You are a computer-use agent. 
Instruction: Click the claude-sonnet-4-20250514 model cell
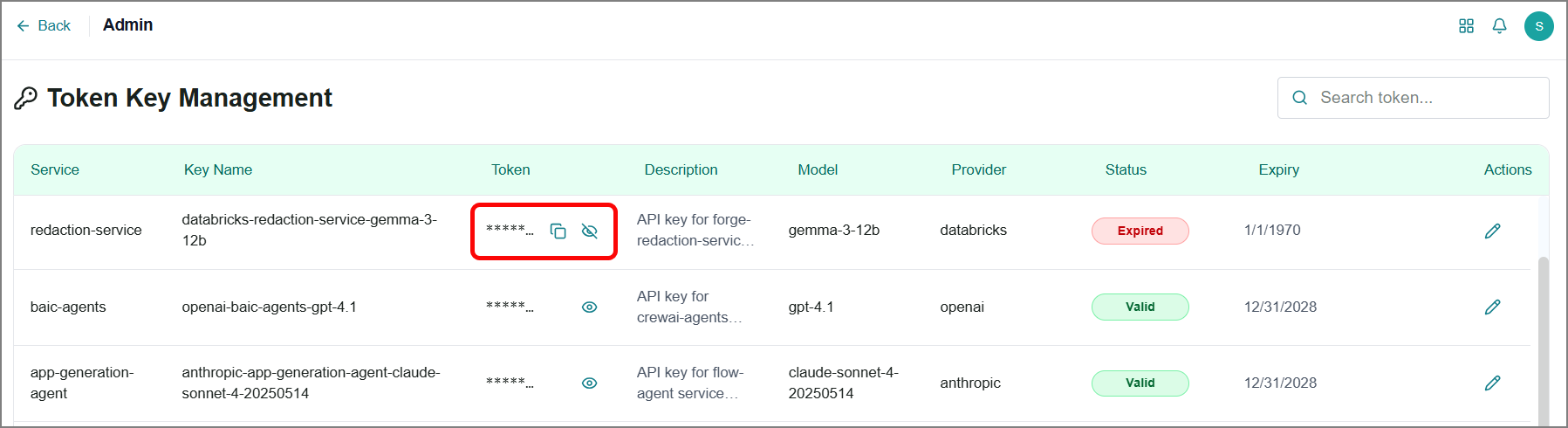[843, 383]
